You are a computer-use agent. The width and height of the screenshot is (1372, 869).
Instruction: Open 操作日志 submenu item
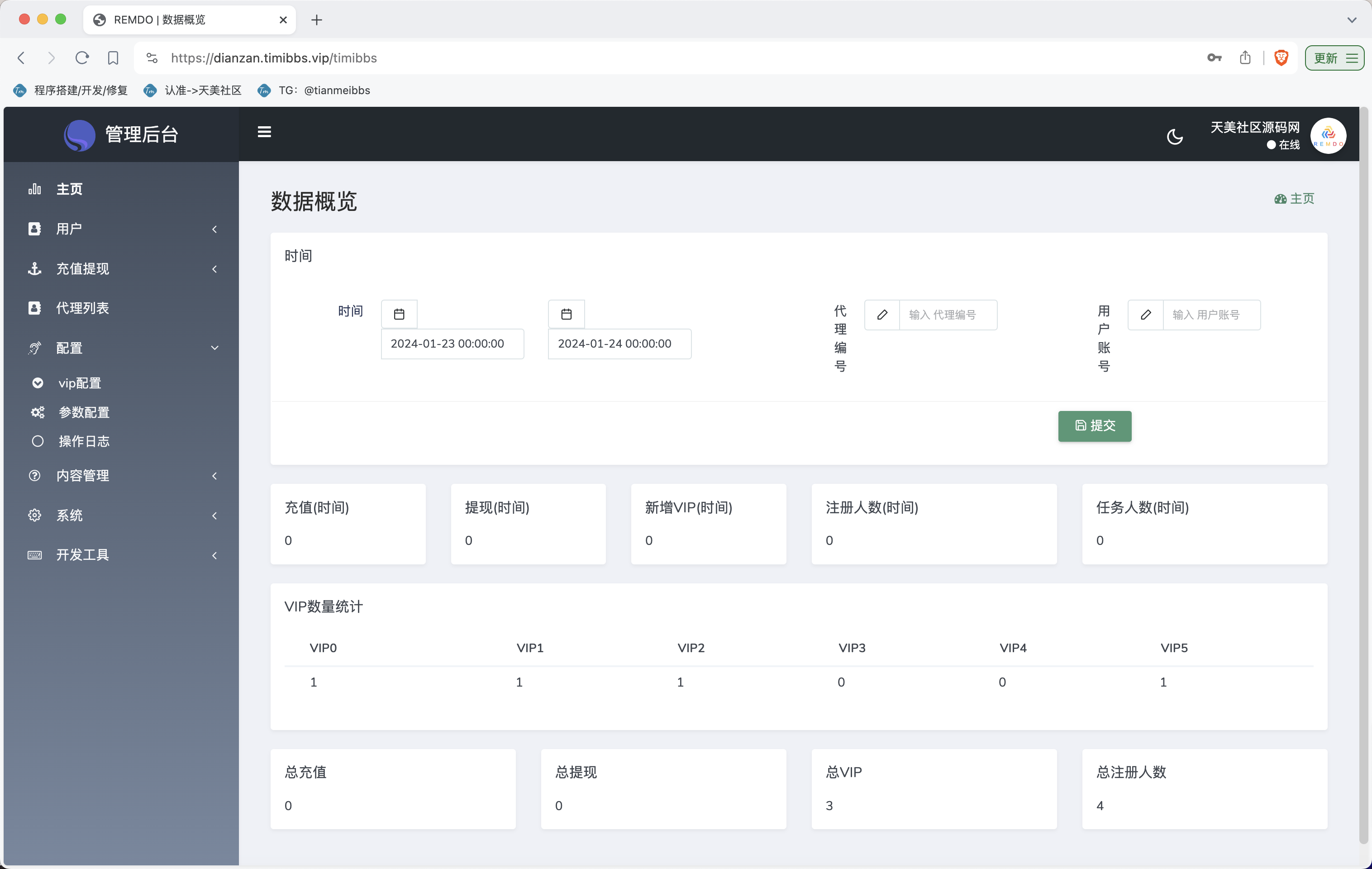[121, 441]
